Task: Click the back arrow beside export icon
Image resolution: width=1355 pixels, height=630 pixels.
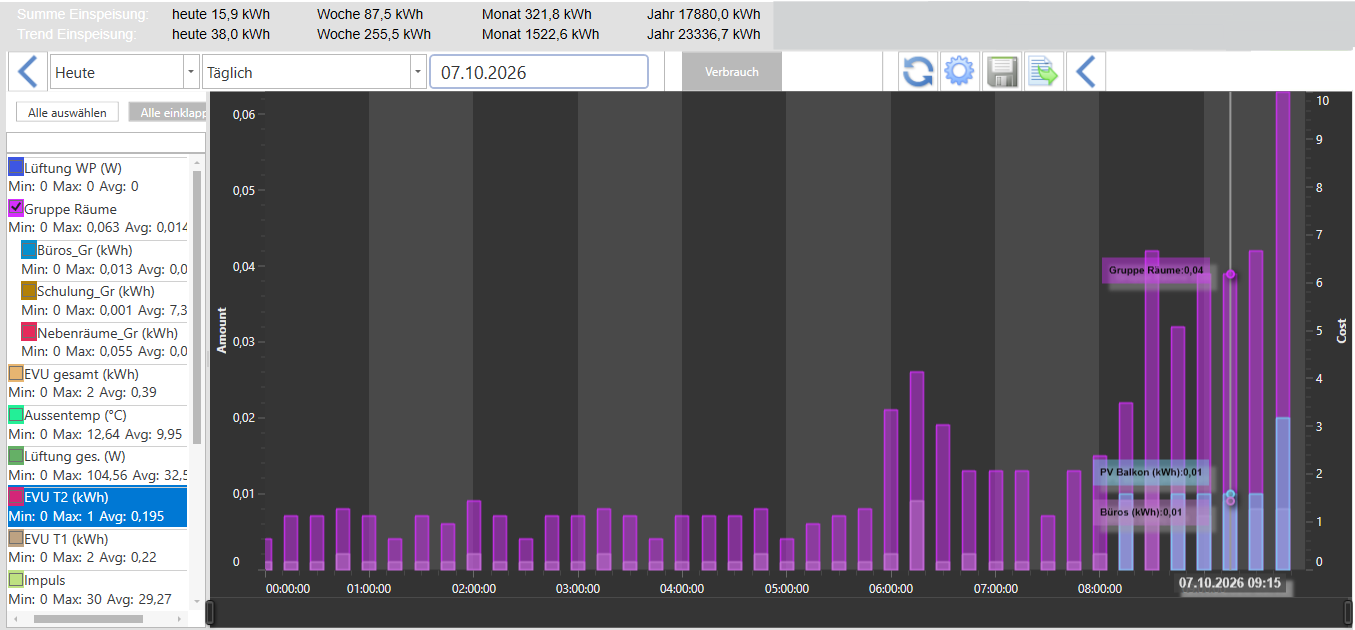Action: pos(1085,72)
